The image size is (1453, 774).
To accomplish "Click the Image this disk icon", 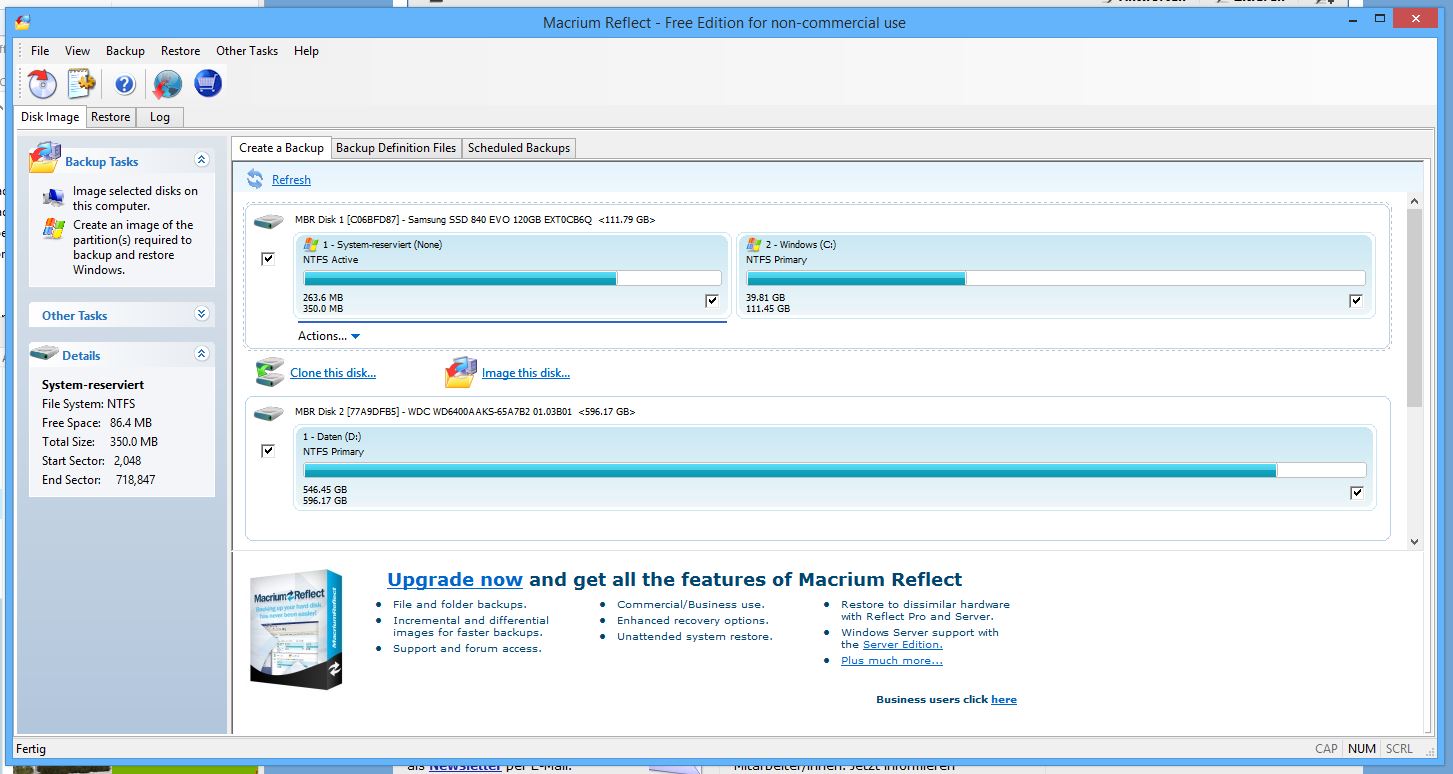I will click(461, 372).
